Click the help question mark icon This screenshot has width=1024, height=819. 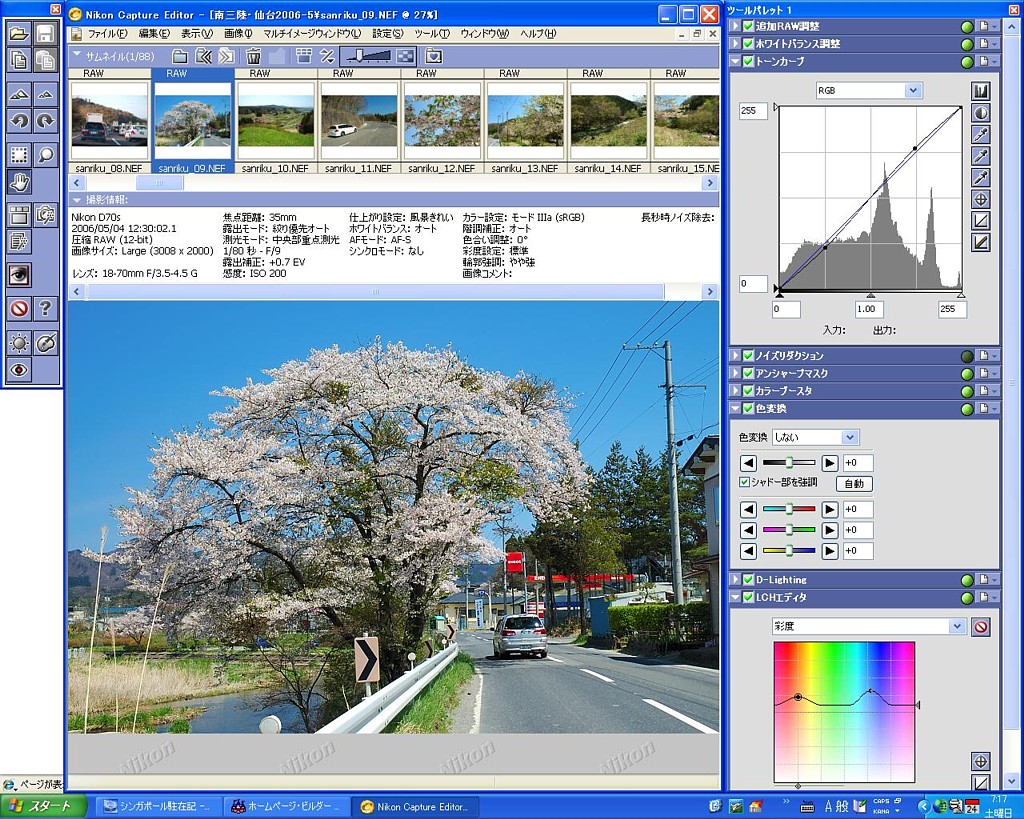point(46,309)
